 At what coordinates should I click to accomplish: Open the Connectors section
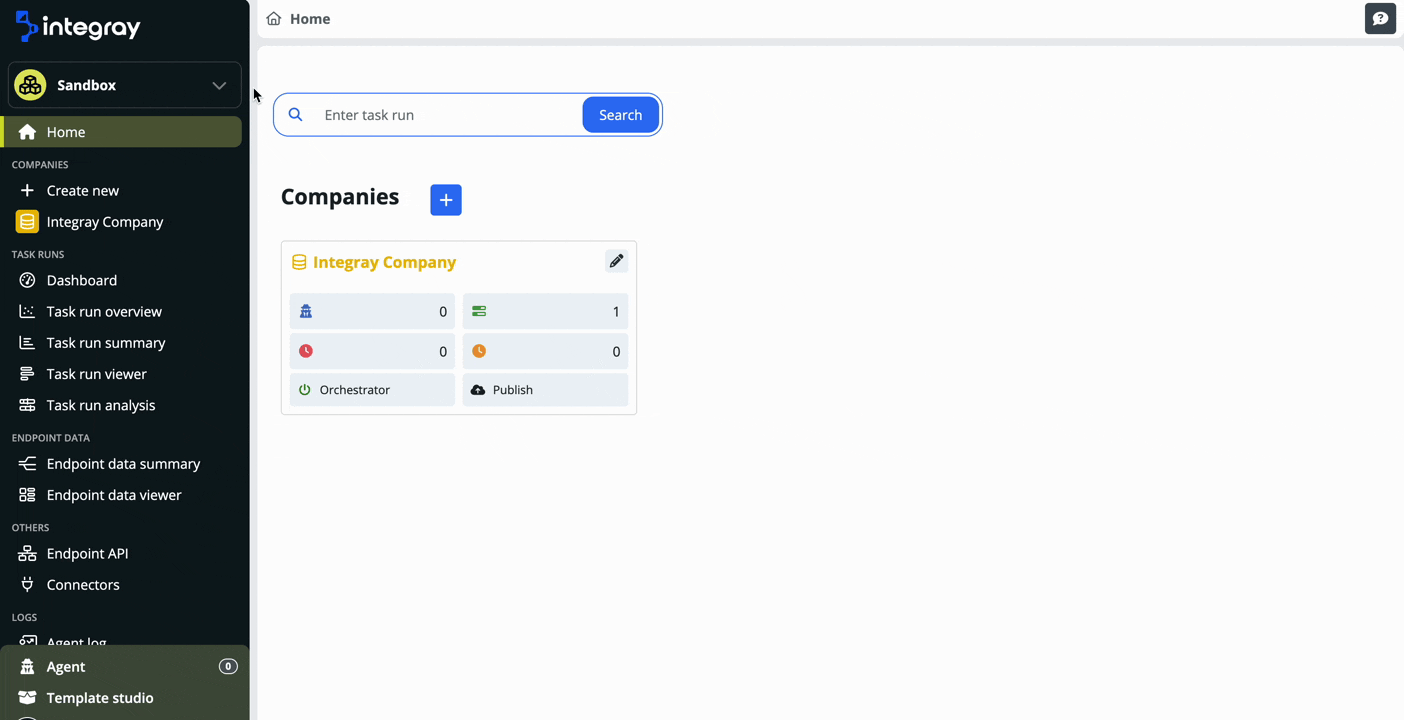(82, 584)
